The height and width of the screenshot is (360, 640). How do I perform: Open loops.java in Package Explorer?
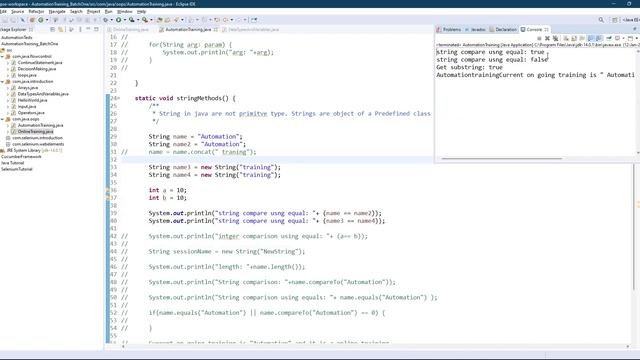coord(27,75)
